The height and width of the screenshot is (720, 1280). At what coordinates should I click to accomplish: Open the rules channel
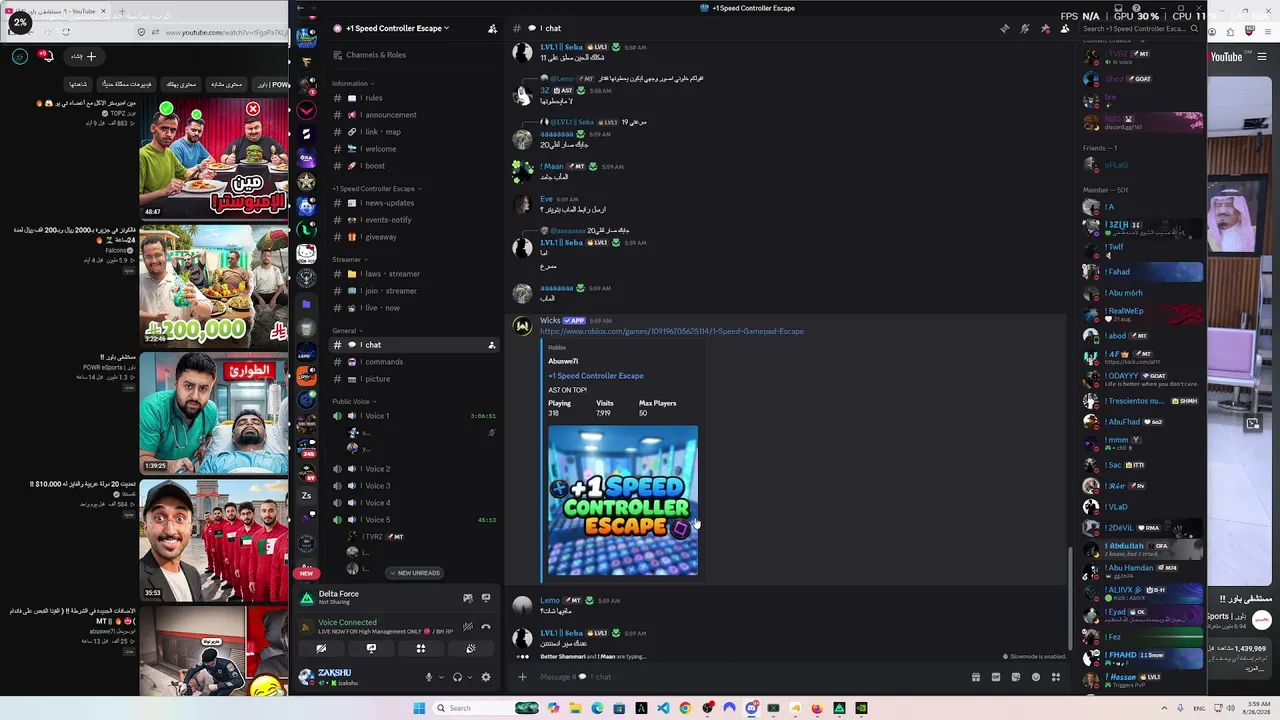[414, 98]
